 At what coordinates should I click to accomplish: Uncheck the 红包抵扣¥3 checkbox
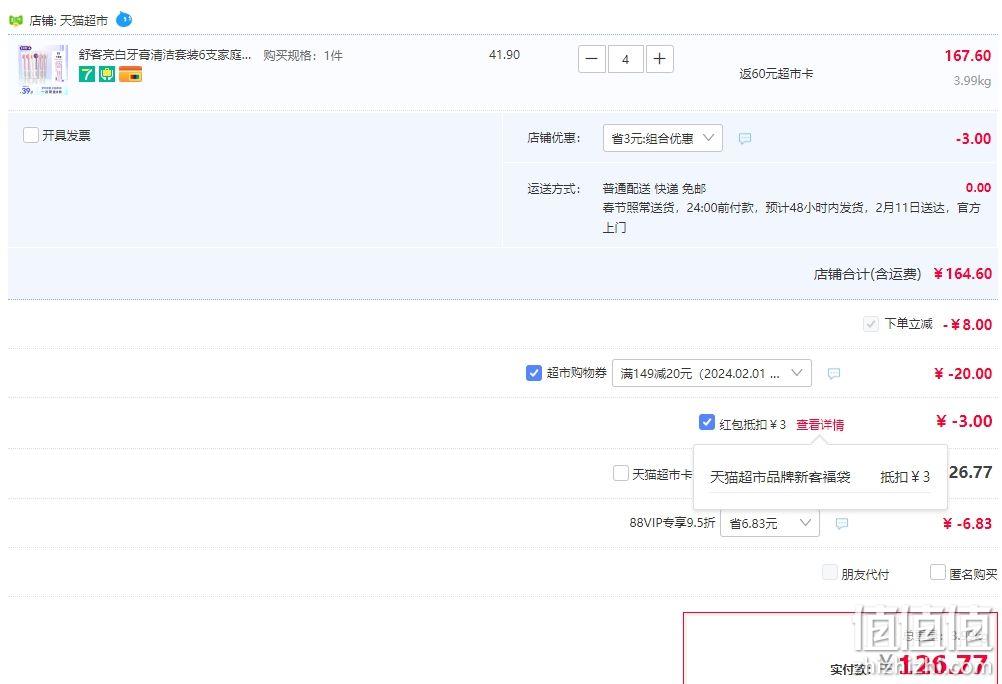point(706,423)
